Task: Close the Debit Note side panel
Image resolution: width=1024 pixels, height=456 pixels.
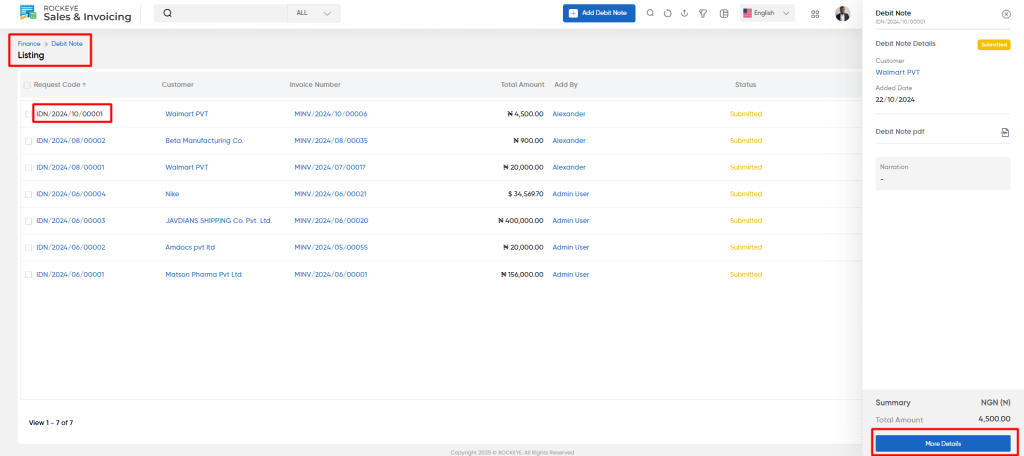Action: coord(1006,14)
